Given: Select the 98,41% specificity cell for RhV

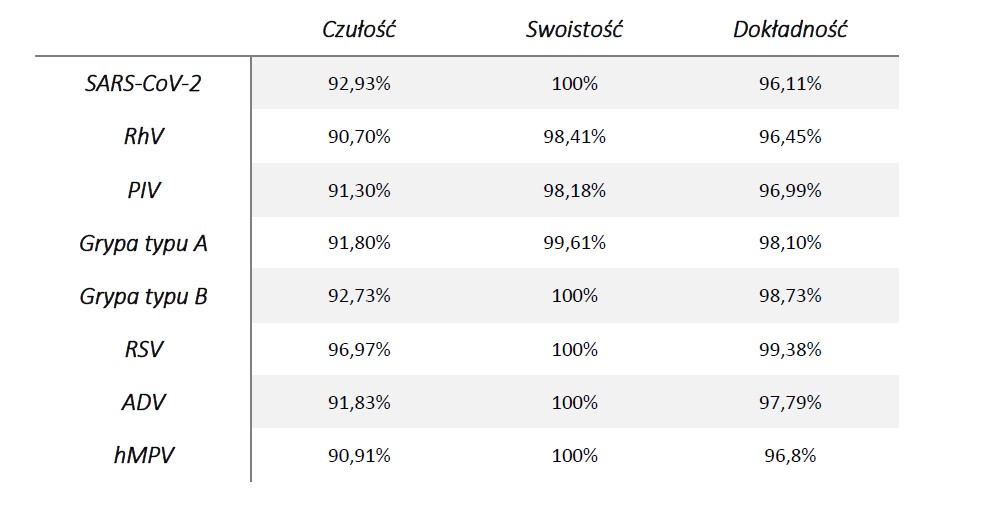Looking at the screenshot, I should coord(574,137).
